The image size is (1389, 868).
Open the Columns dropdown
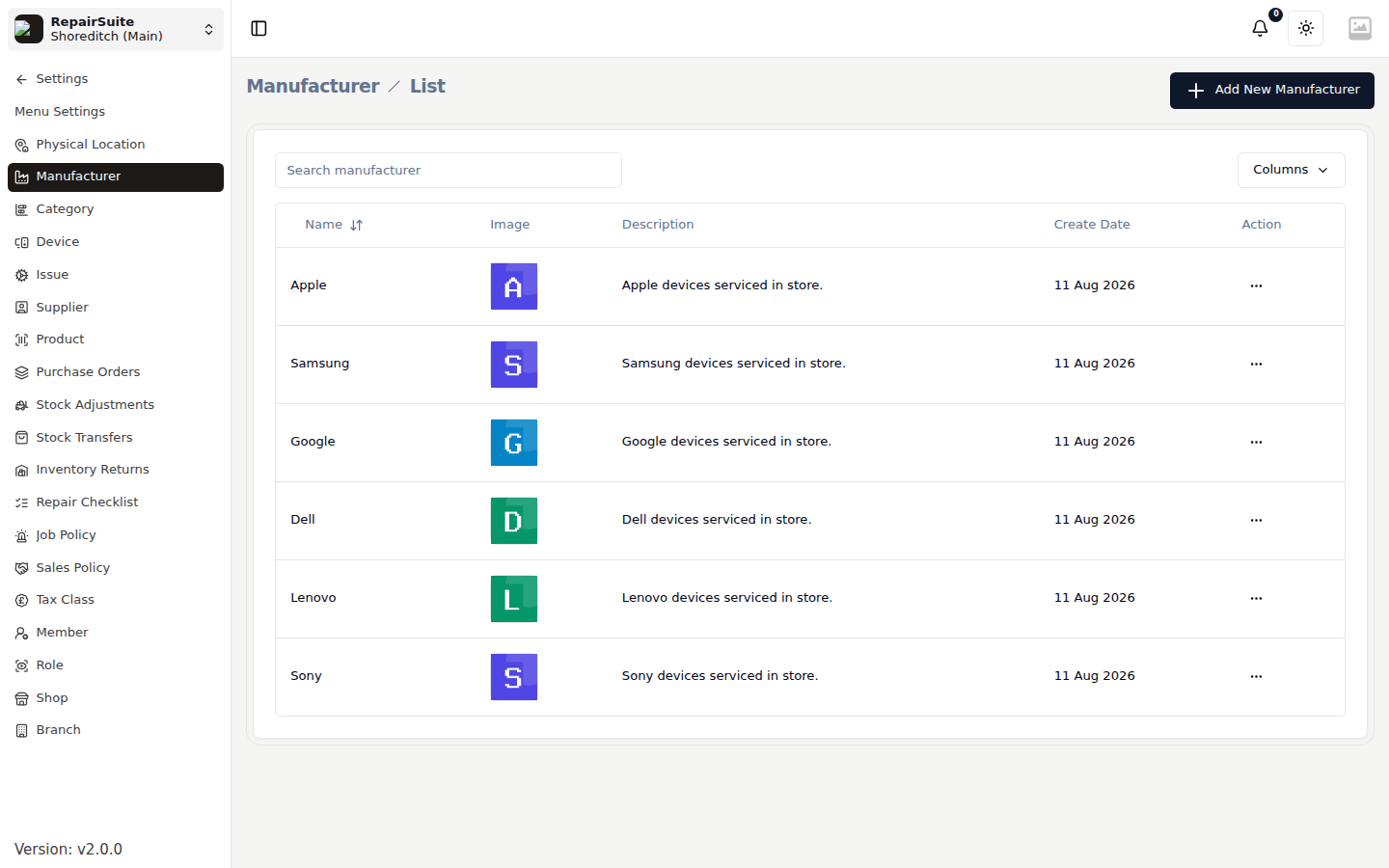(1291, 170)
